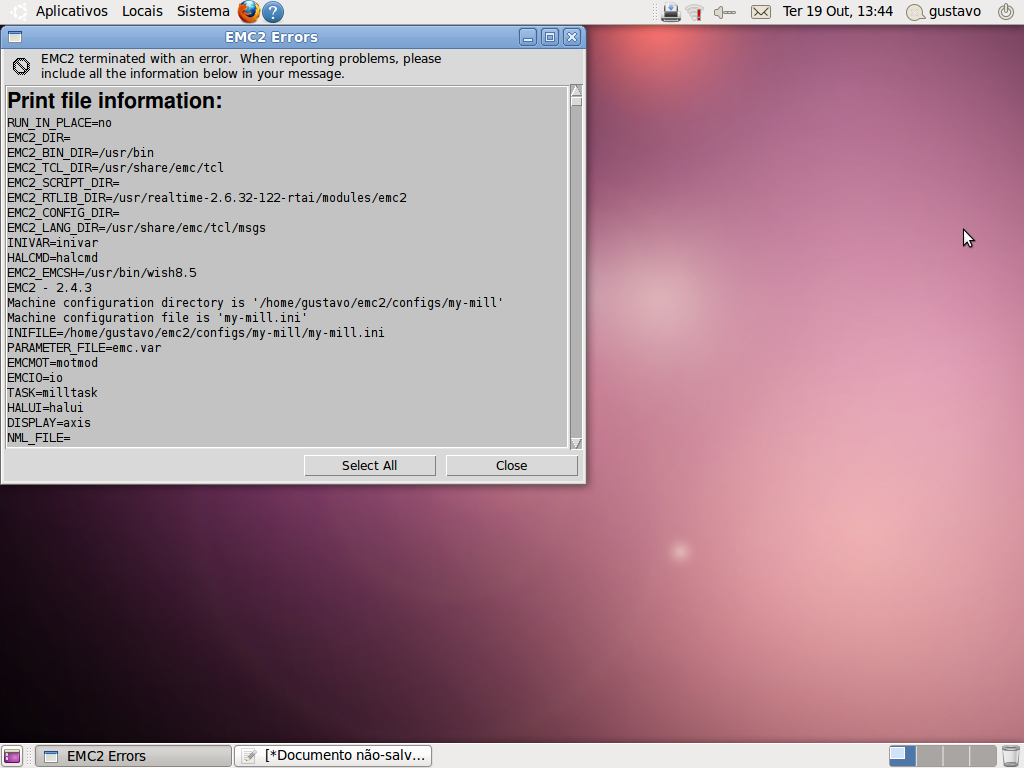Open the mail indicator icon

[761, 12]
